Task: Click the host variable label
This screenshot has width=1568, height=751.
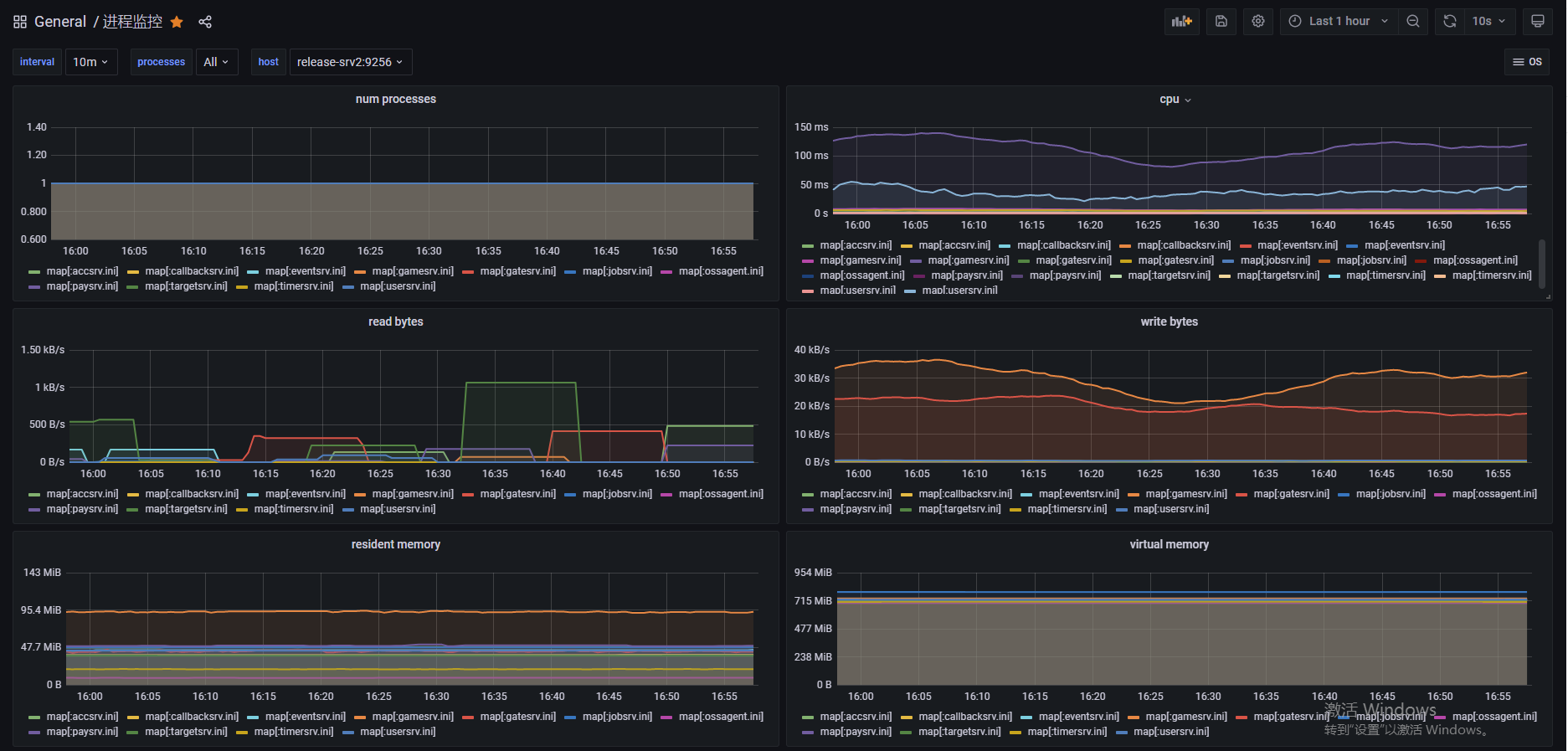Action: point(268,62)
